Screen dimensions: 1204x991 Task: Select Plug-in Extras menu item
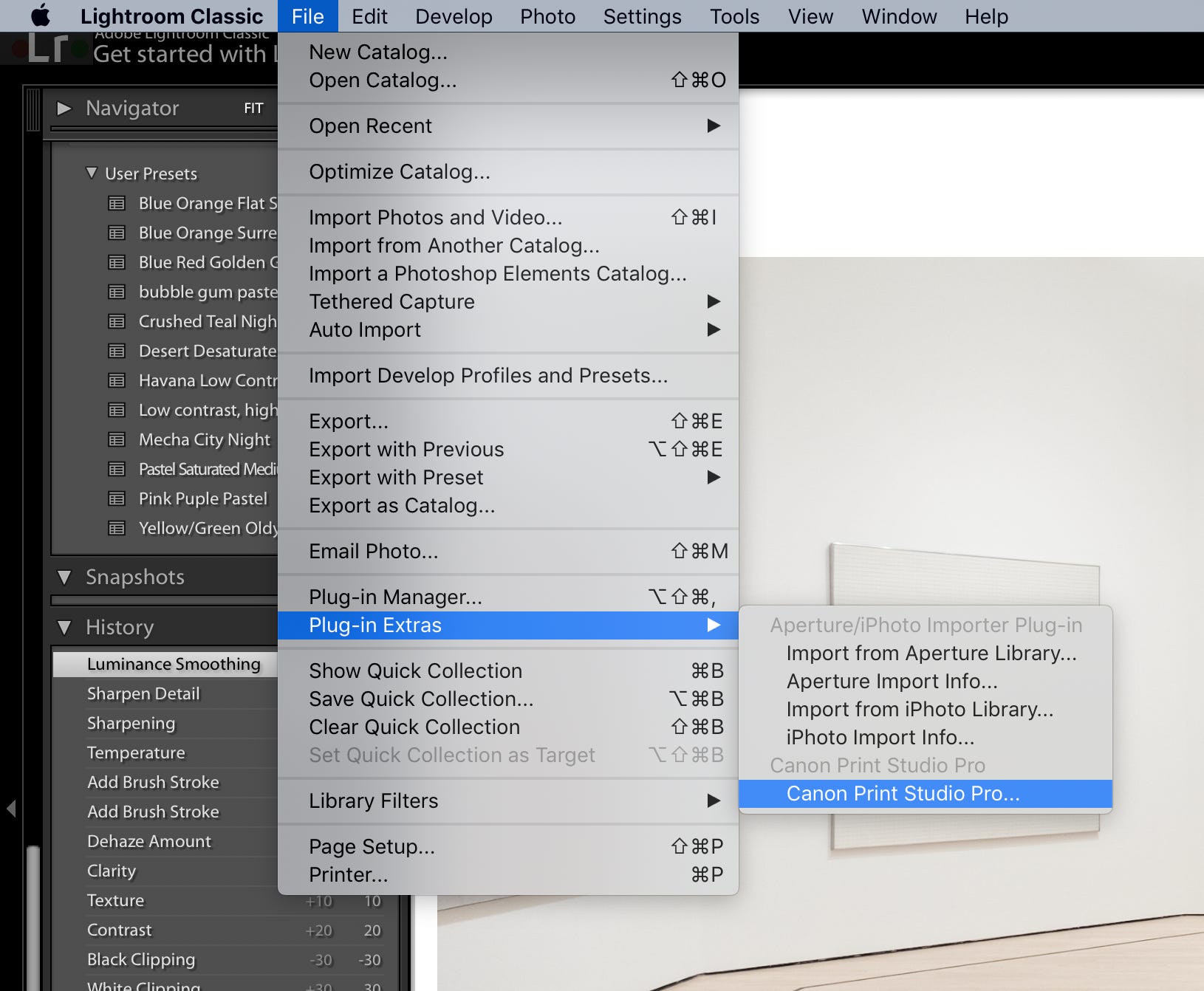pos(508,625)
